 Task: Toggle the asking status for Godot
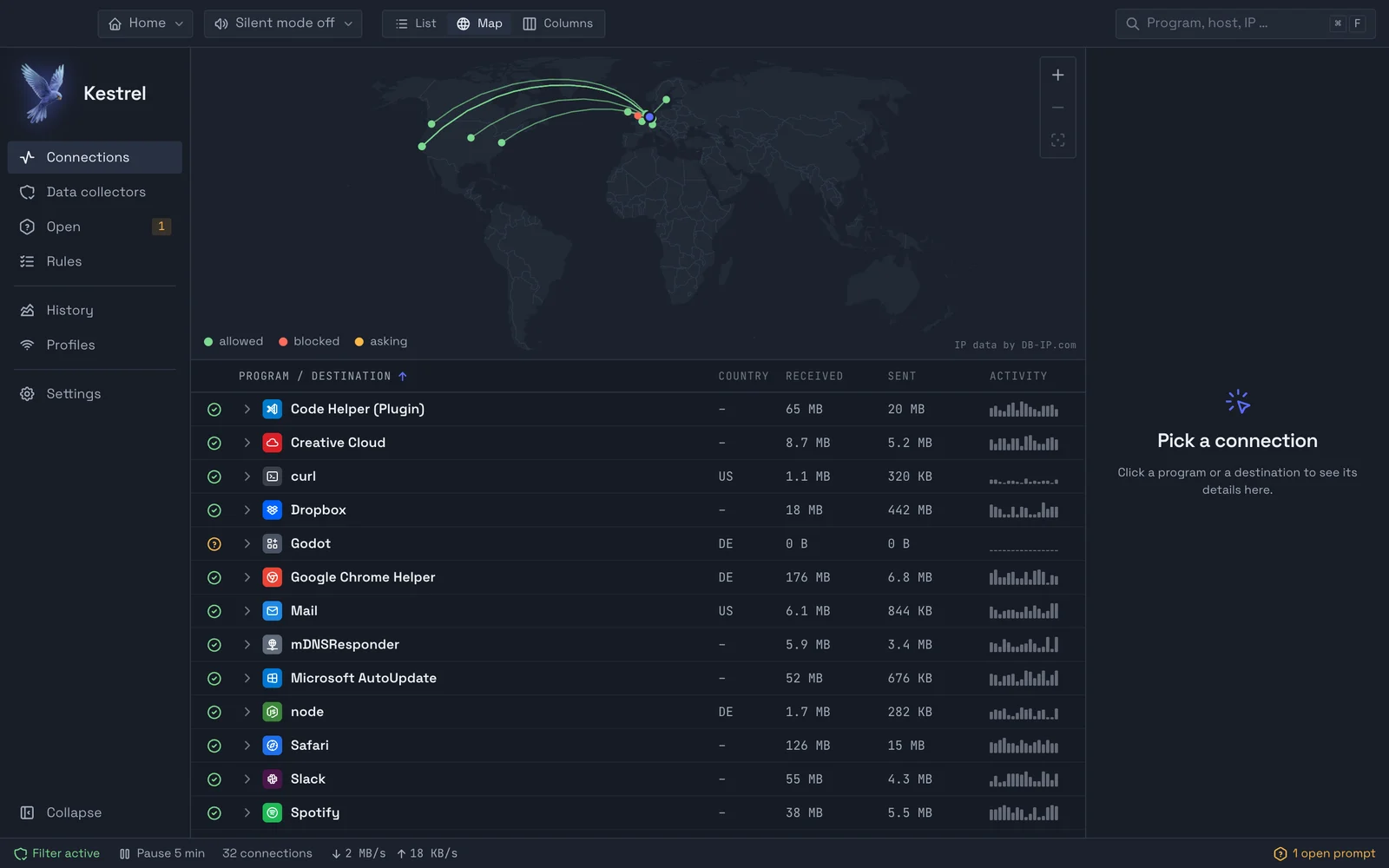214,544
